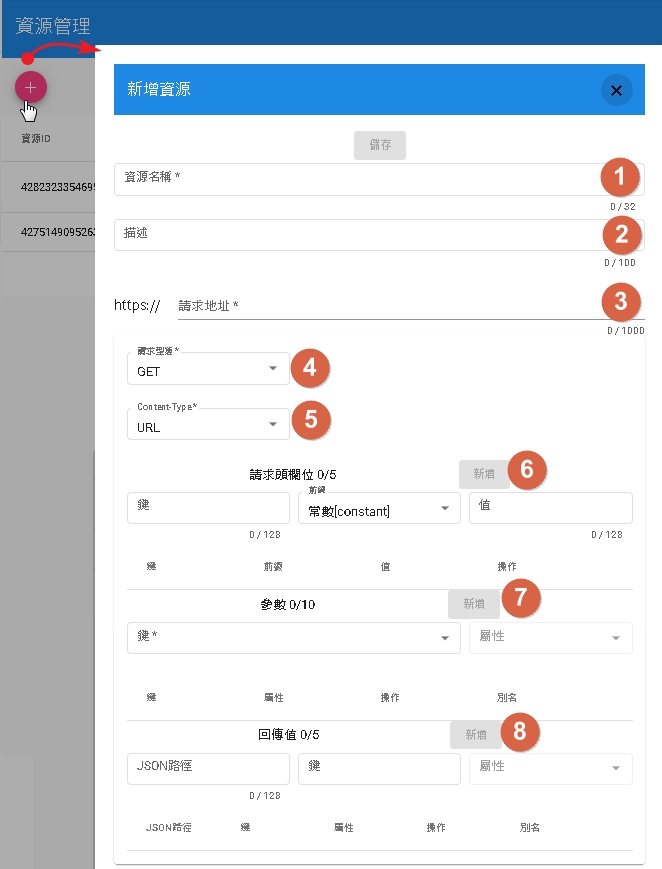Click 新增 button for 回傳值
Viewport: 662px width, 869px height.
(475, 734)
